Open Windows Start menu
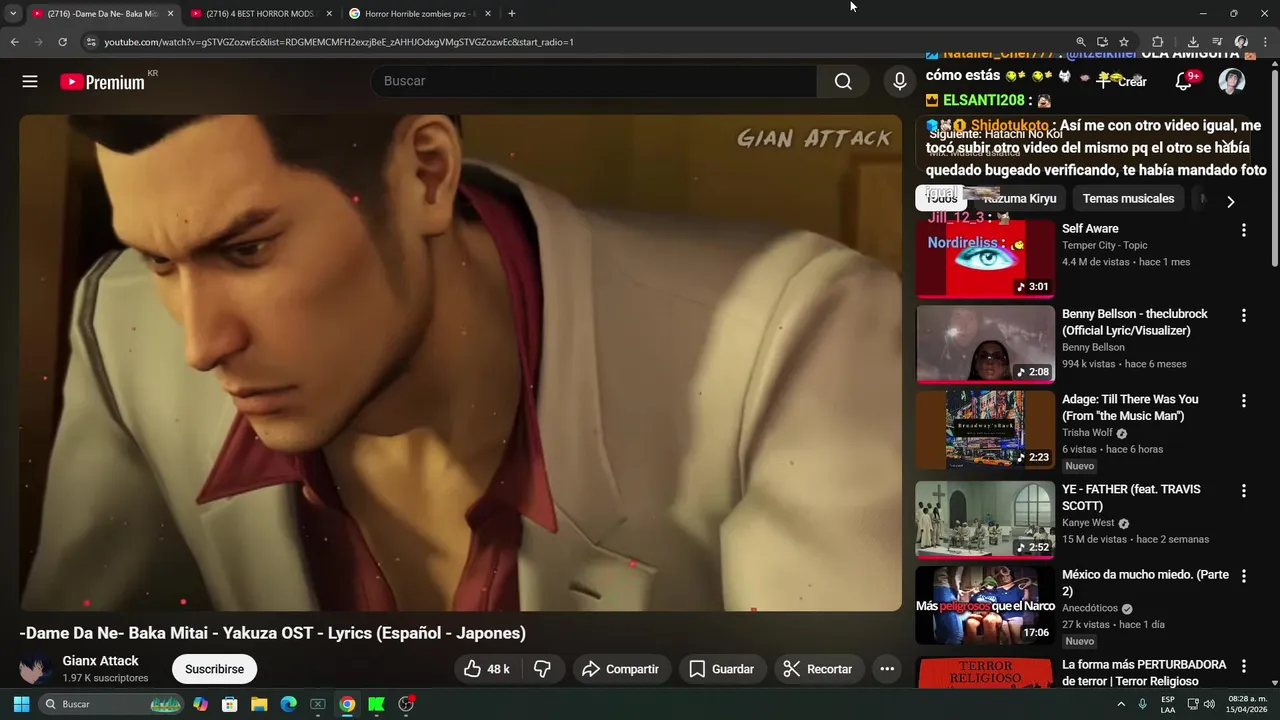This screenshot has width=1280, height=720. [x=21, y=704]
